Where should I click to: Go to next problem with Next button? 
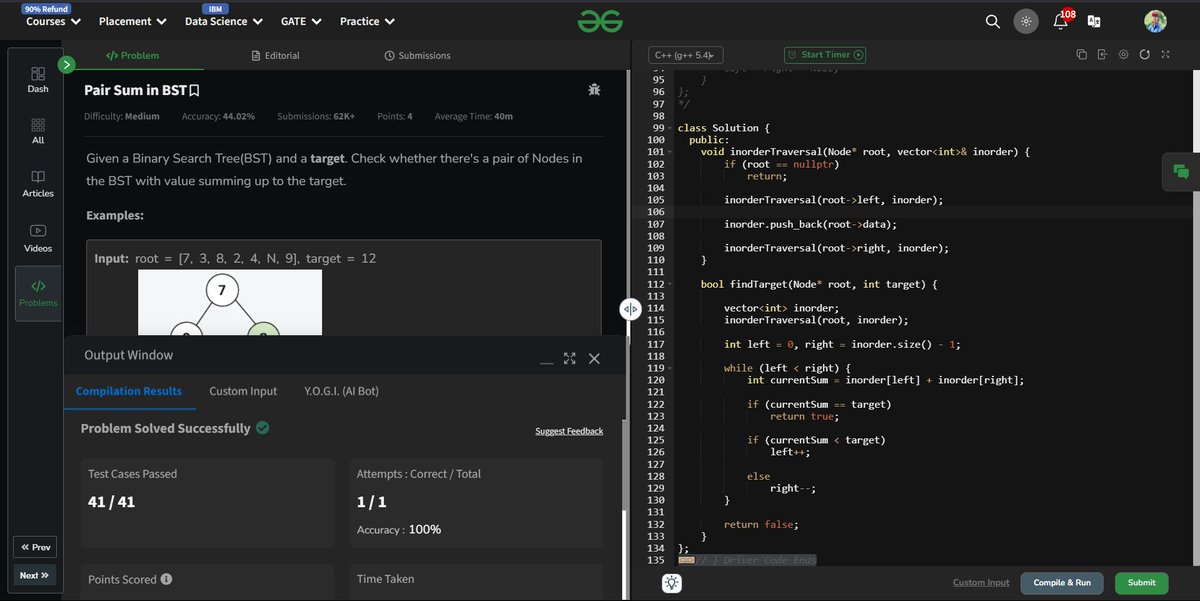(35, 575)
